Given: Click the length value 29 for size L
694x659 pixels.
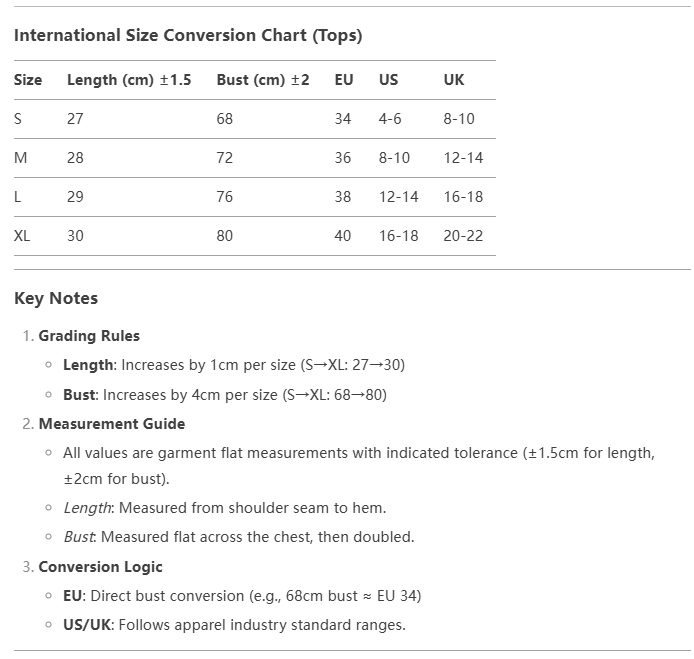Looking at the screenshot, I should (75, 197).
